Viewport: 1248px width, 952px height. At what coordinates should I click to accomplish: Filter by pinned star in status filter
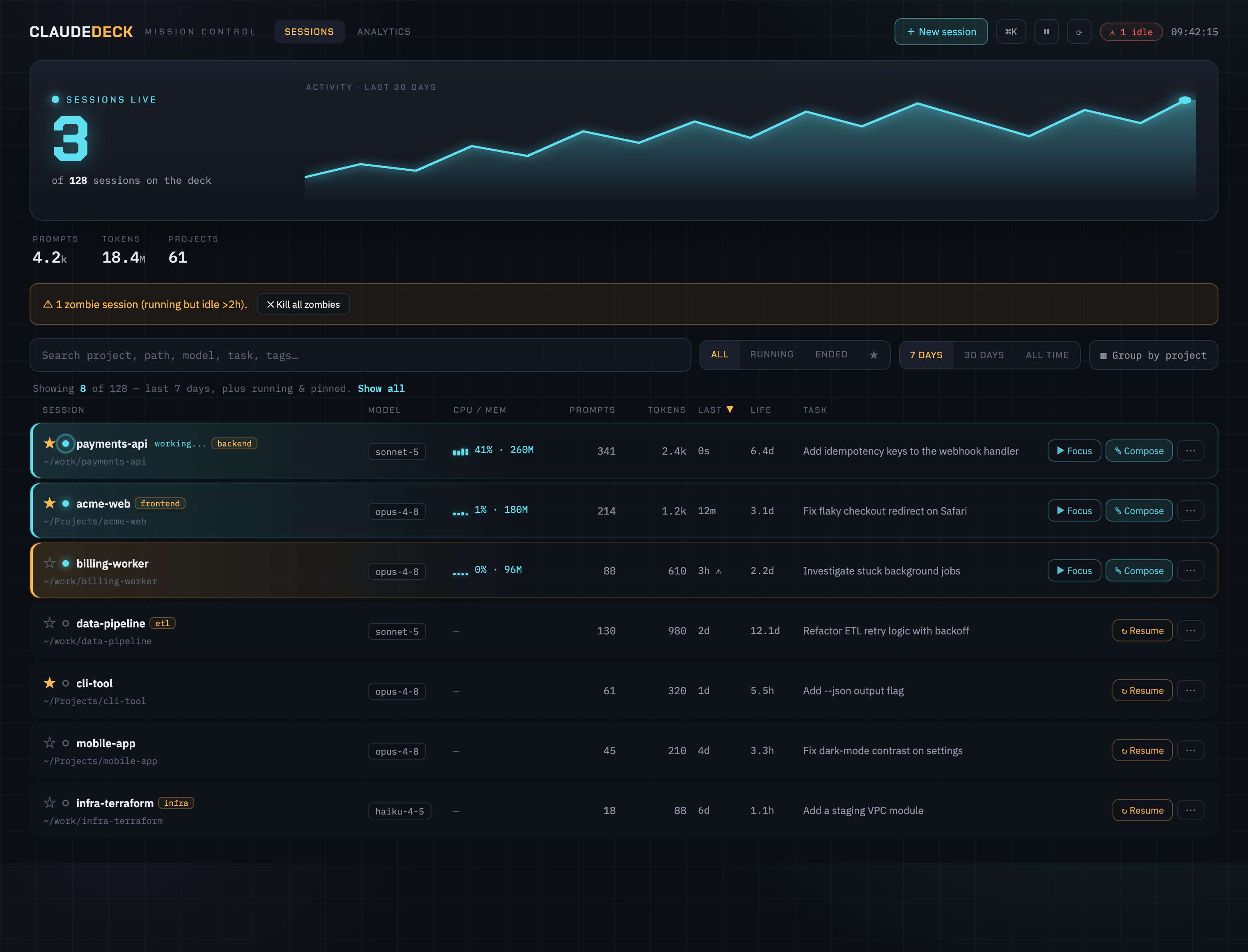(873, 355)
